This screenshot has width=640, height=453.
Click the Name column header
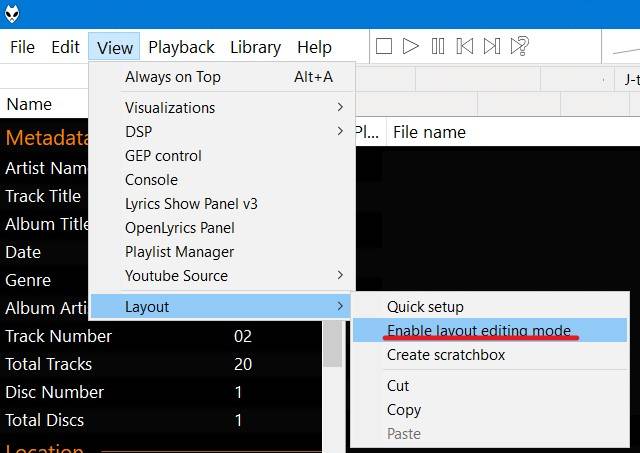(44, 104)
